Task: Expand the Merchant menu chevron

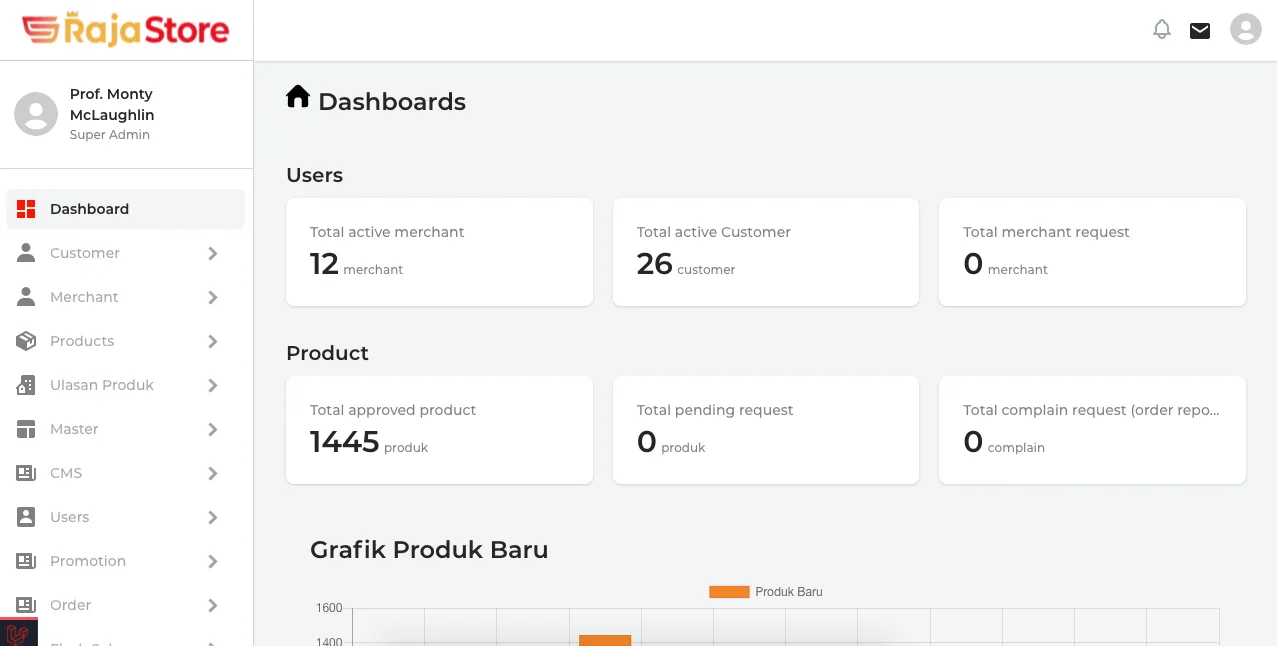Action: click(x=213, y=297)
